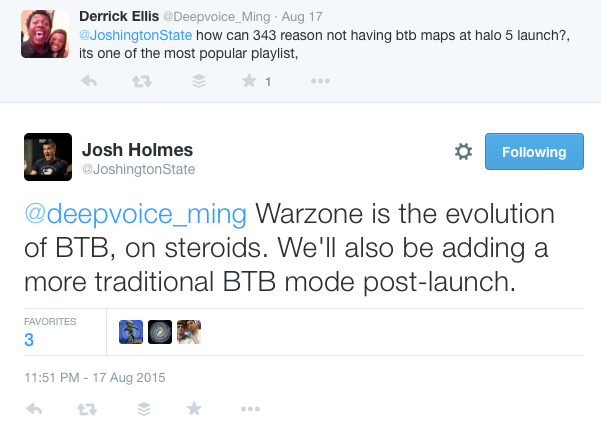Open Josh Holmes's profile picture
601x448 pixels.
click(48, 157)
